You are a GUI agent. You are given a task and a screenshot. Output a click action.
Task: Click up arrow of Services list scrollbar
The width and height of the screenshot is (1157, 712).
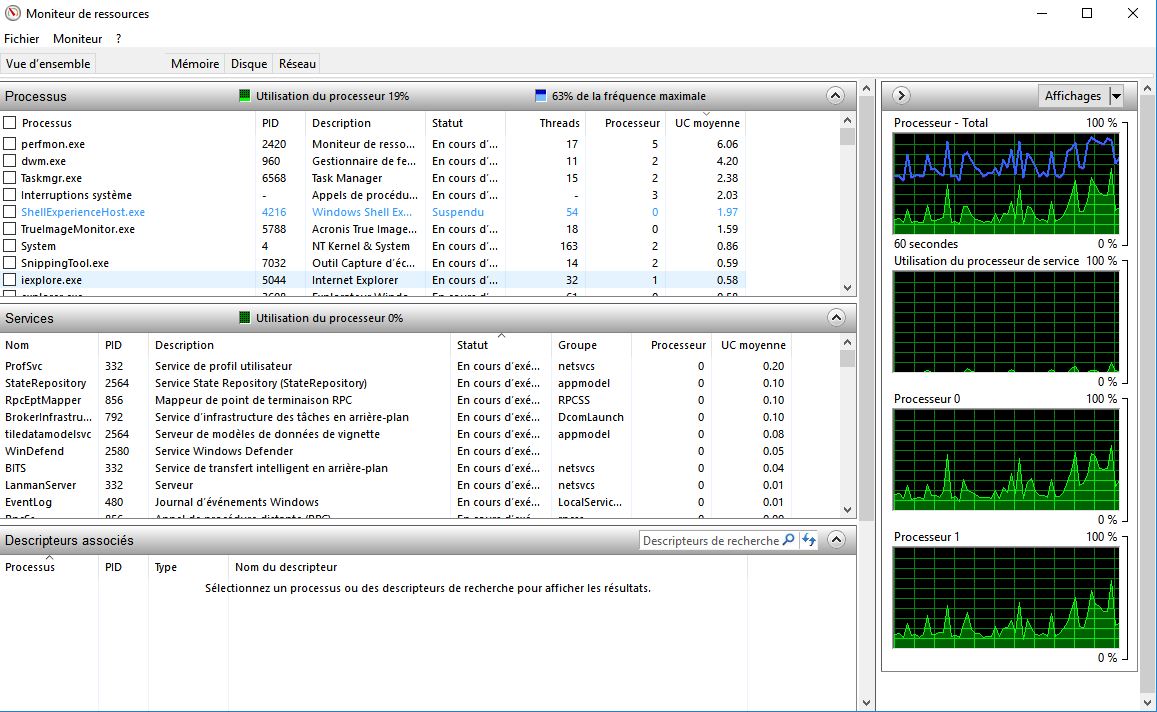847,342
